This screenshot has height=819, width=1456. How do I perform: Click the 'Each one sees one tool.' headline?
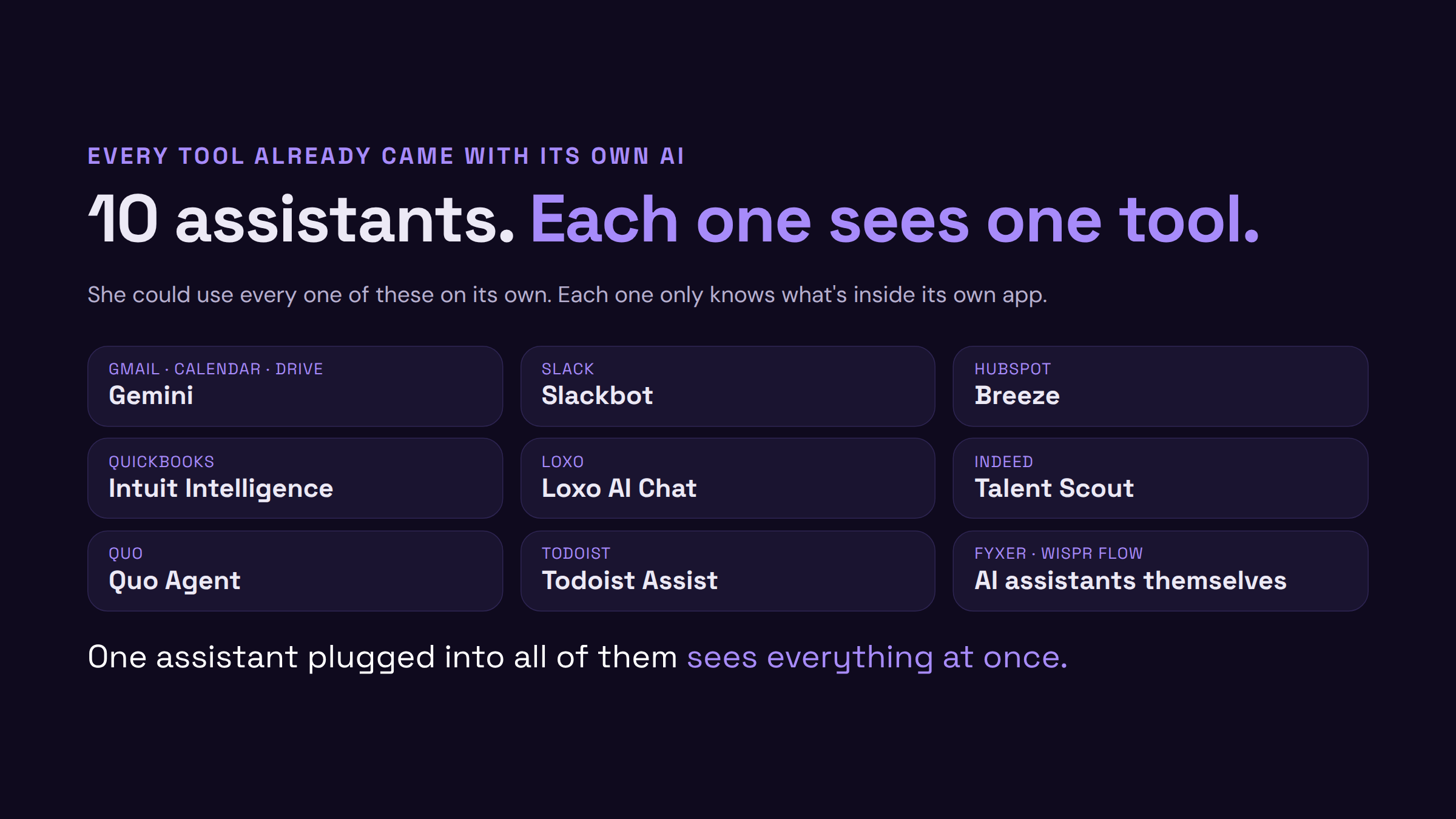pos(895,219)
